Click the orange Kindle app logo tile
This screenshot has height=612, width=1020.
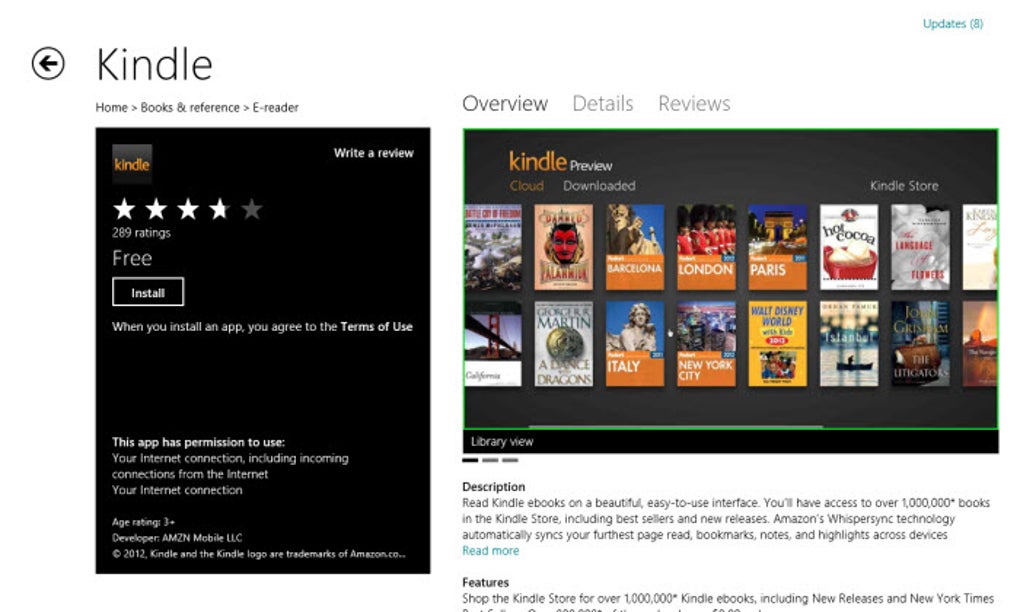point(132,164)
